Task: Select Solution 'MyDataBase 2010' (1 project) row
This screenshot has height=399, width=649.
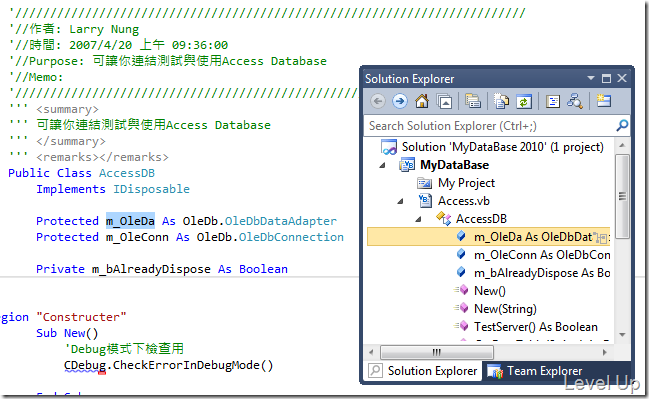Action: click(x=502, y=147)
